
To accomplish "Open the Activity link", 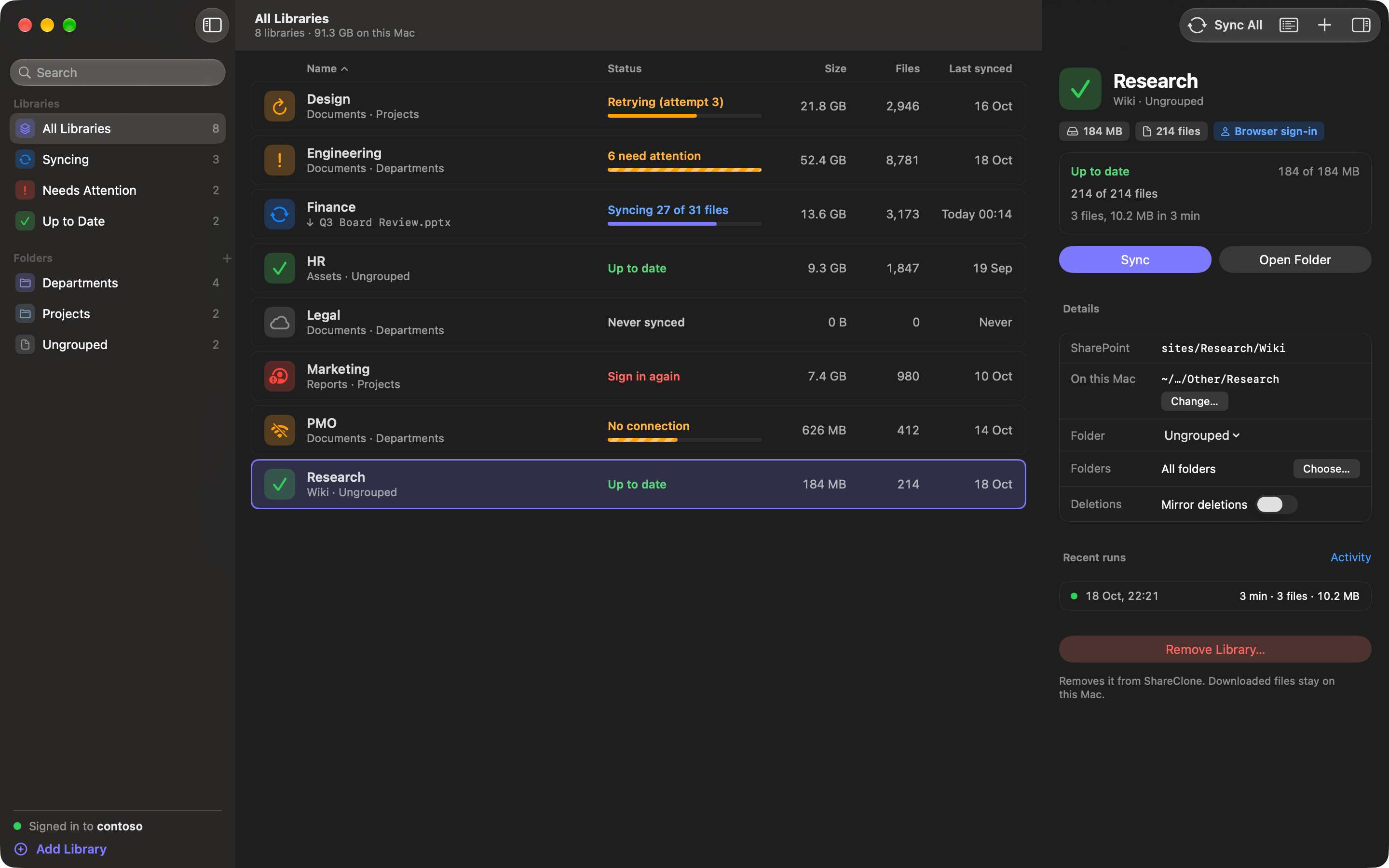I will click(x=1350, y=557).
